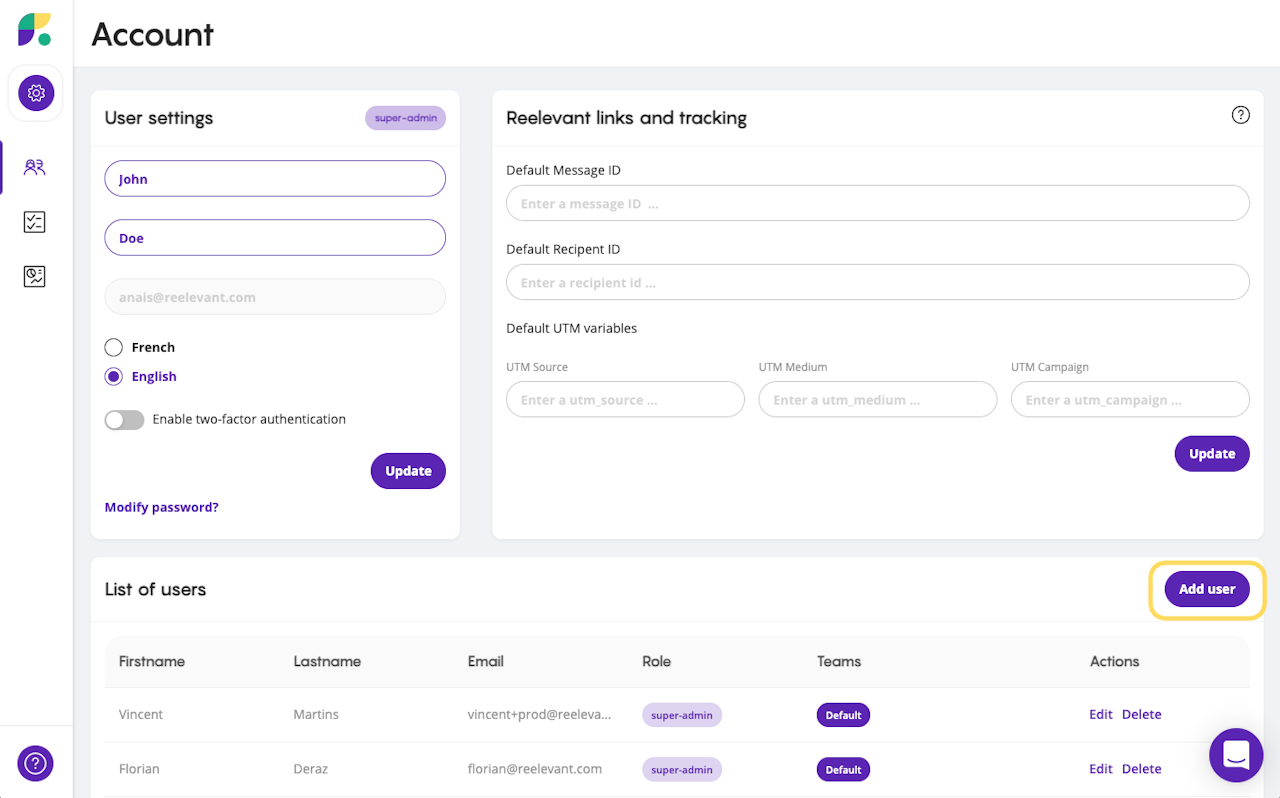Focus the UTM Source input
This screenshot has height=798, width=1280.
pos(625,400)
